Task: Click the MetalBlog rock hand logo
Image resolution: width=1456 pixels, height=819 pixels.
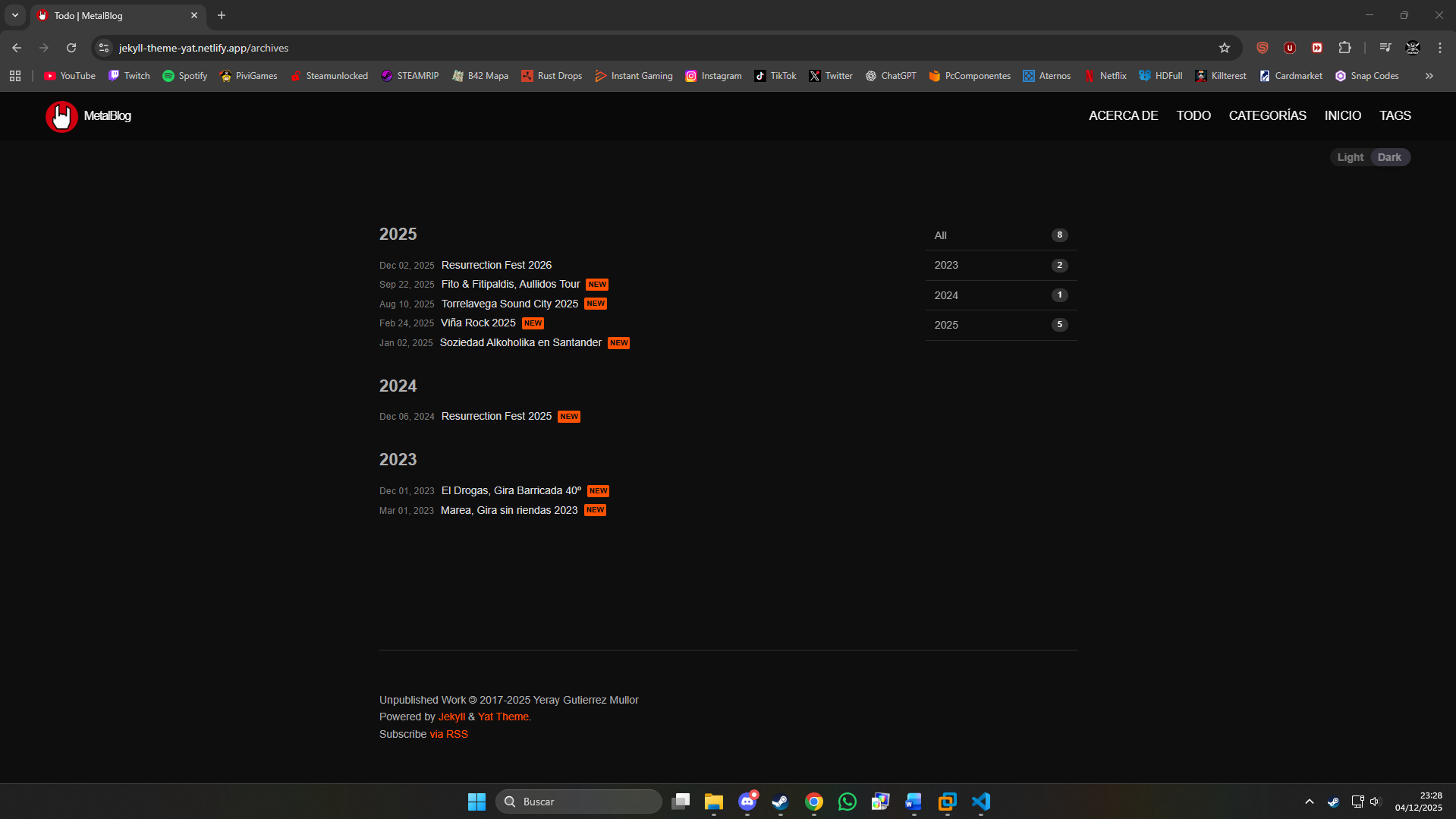Action: click(61, 116)
